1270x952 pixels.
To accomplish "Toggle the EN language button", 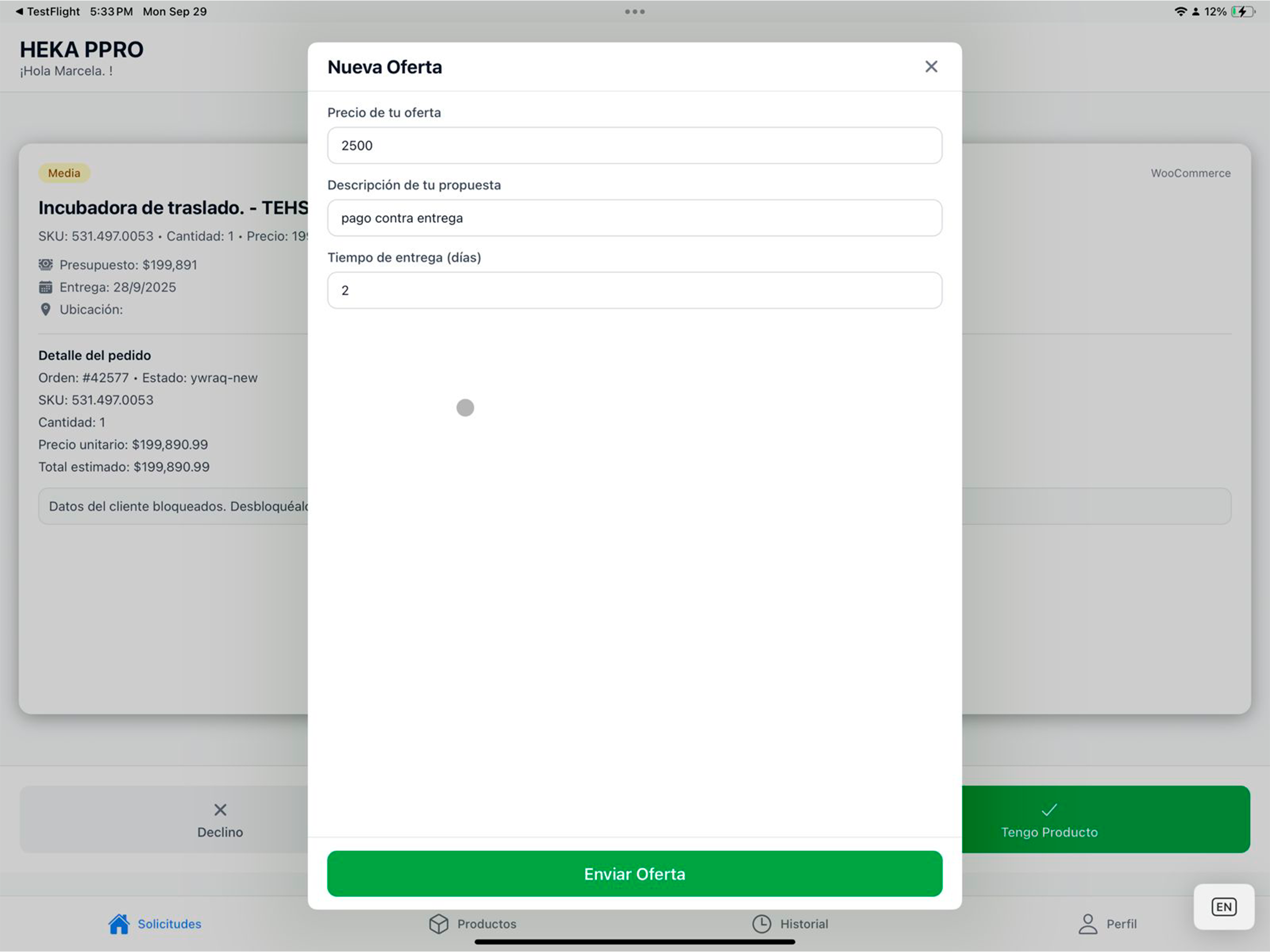I will 1223,907.
